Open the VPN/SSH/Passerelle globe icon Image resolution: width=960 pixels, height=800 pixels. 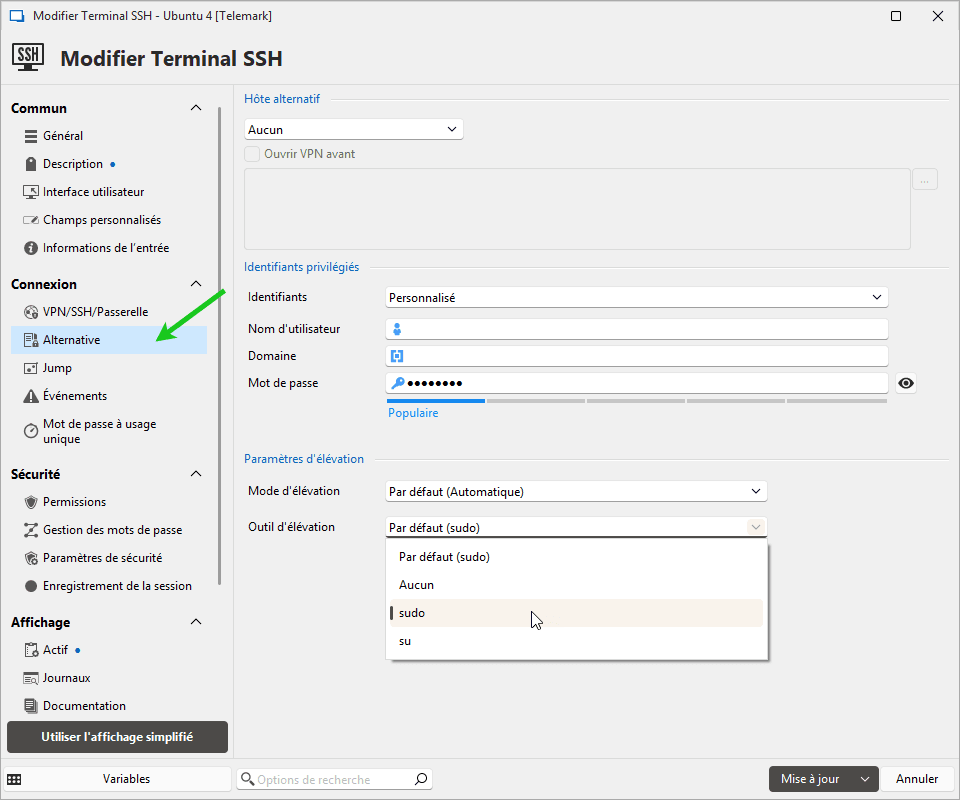(x=31, y=312)
